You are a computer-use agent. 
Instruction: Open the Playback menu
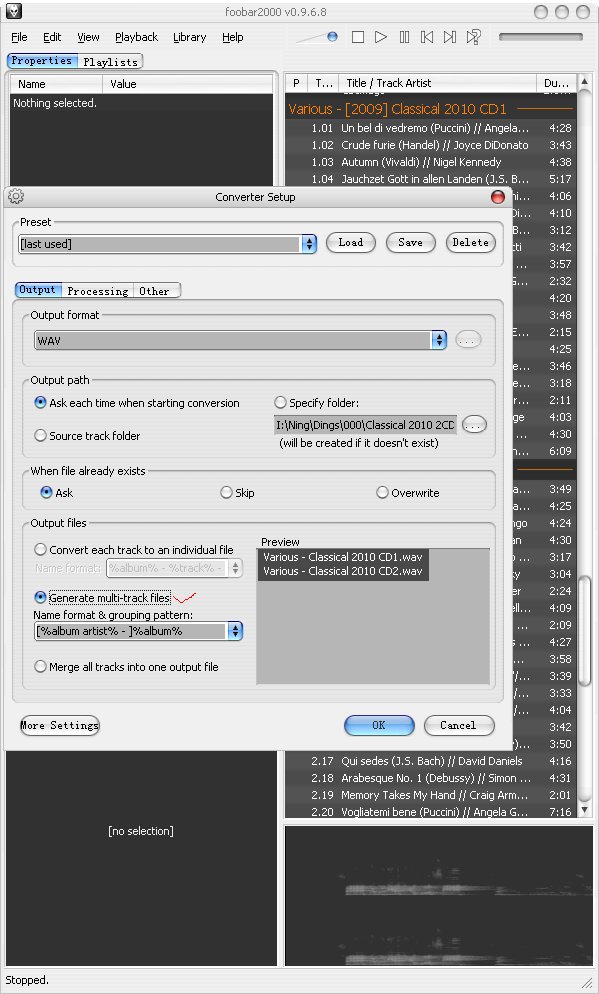(x=136, y=37)
